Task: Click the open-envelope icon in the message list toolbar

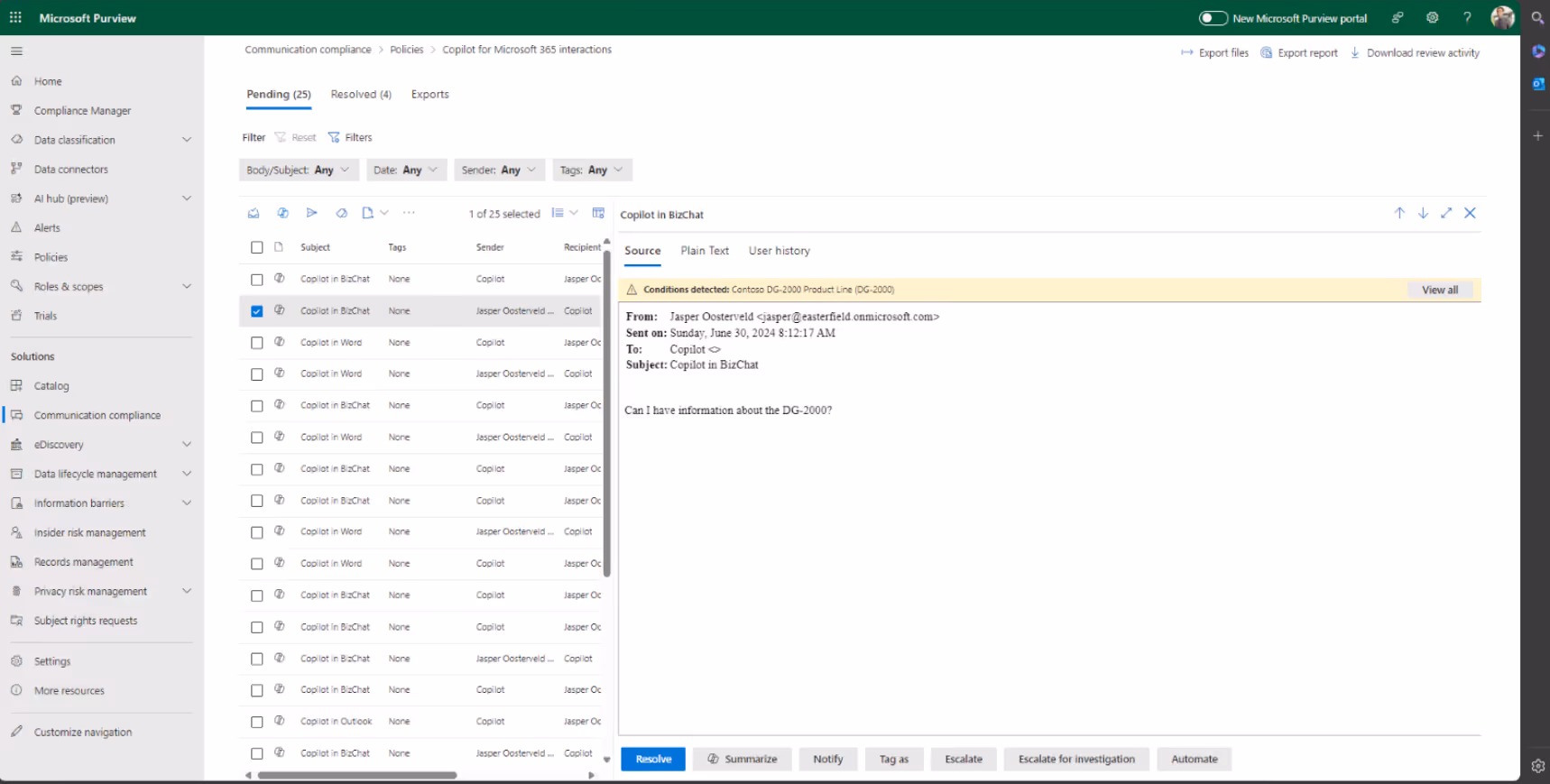Action: pyautogui.click(x=254, y=213)
